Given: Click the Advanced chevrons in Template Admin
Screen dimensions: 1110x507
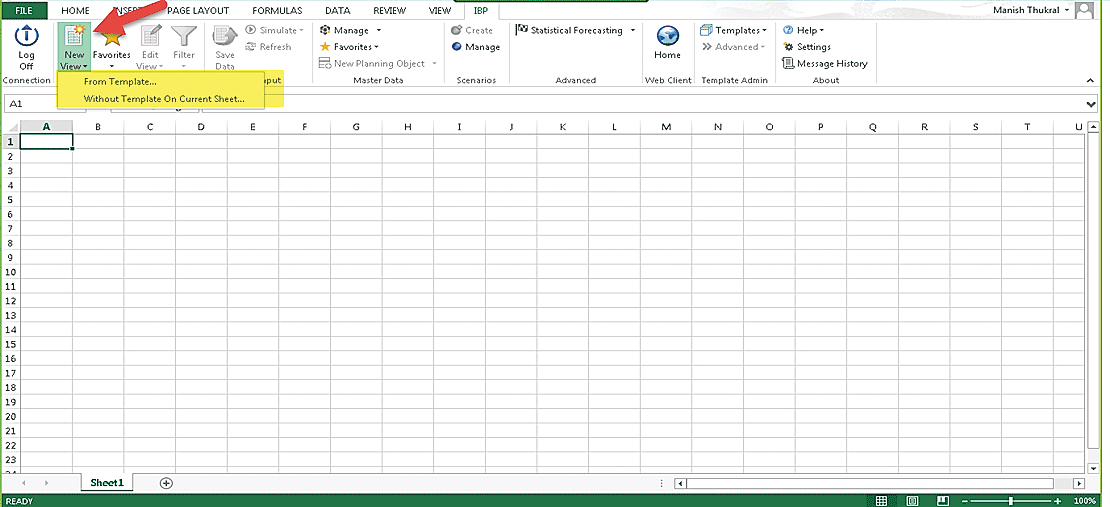Looking at the screenshot, I should pyautogui.click(x=706, y=47).
